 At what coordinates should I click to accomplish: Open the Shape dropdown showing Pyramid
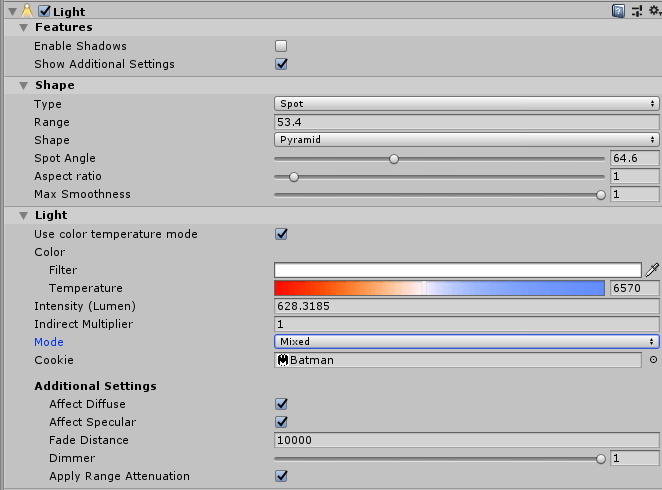click(x=466, y=140)
